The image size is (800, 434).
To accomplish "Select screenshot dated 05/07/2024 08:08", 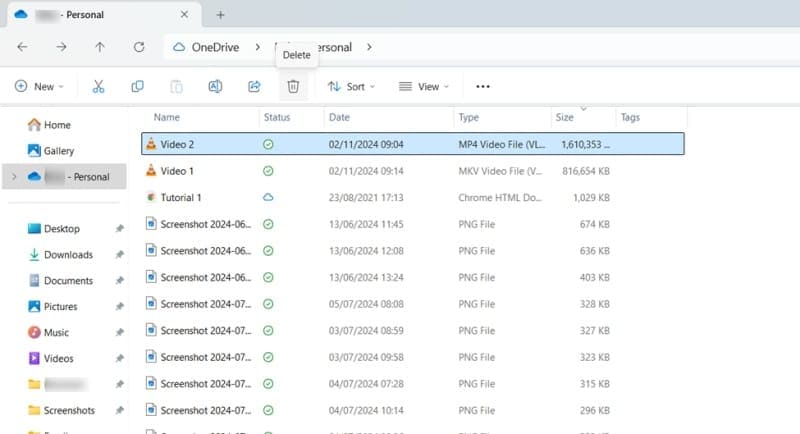I will (x=413, y=304).
